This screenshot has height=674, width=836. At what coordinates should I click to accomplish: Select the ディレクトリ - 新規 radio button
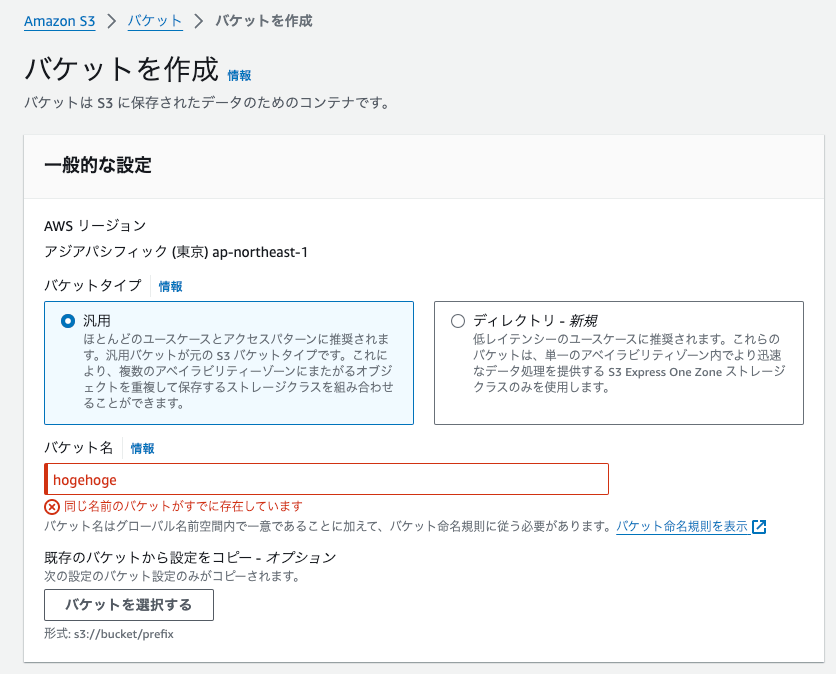pos(458,321)
